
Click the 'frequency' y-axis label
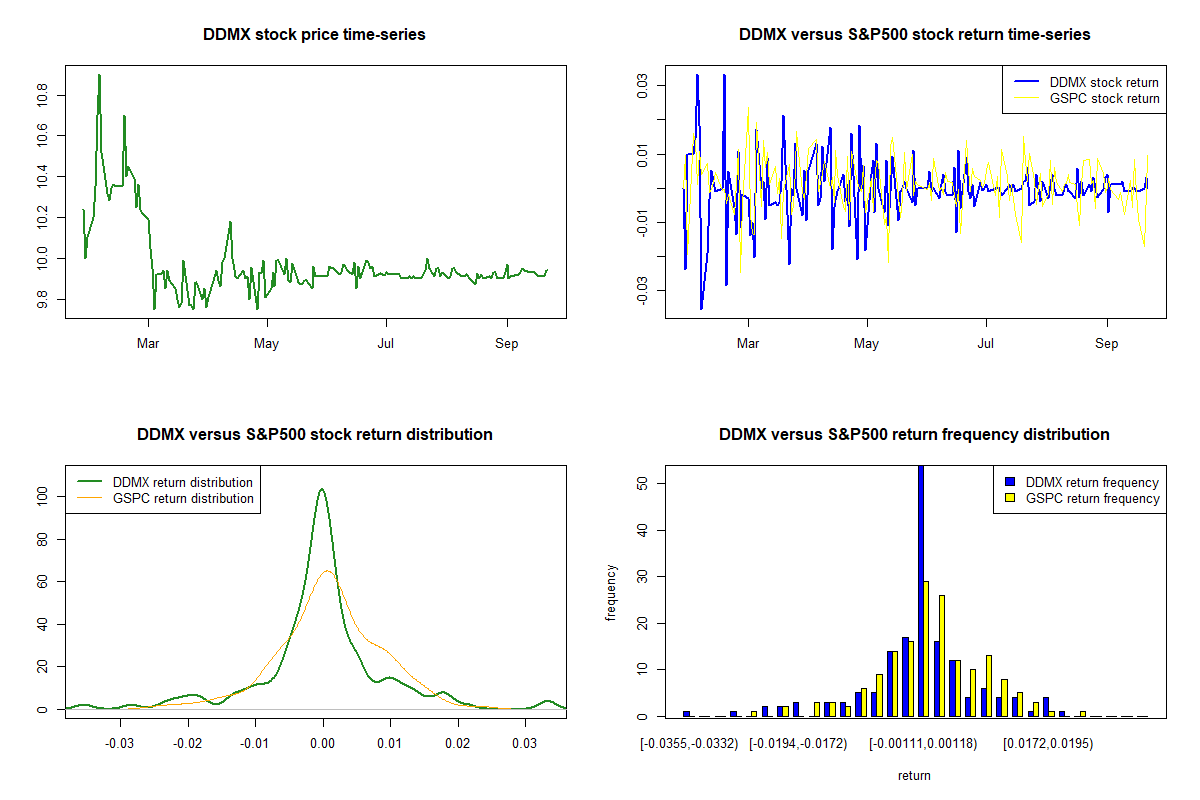coord(611,593)
